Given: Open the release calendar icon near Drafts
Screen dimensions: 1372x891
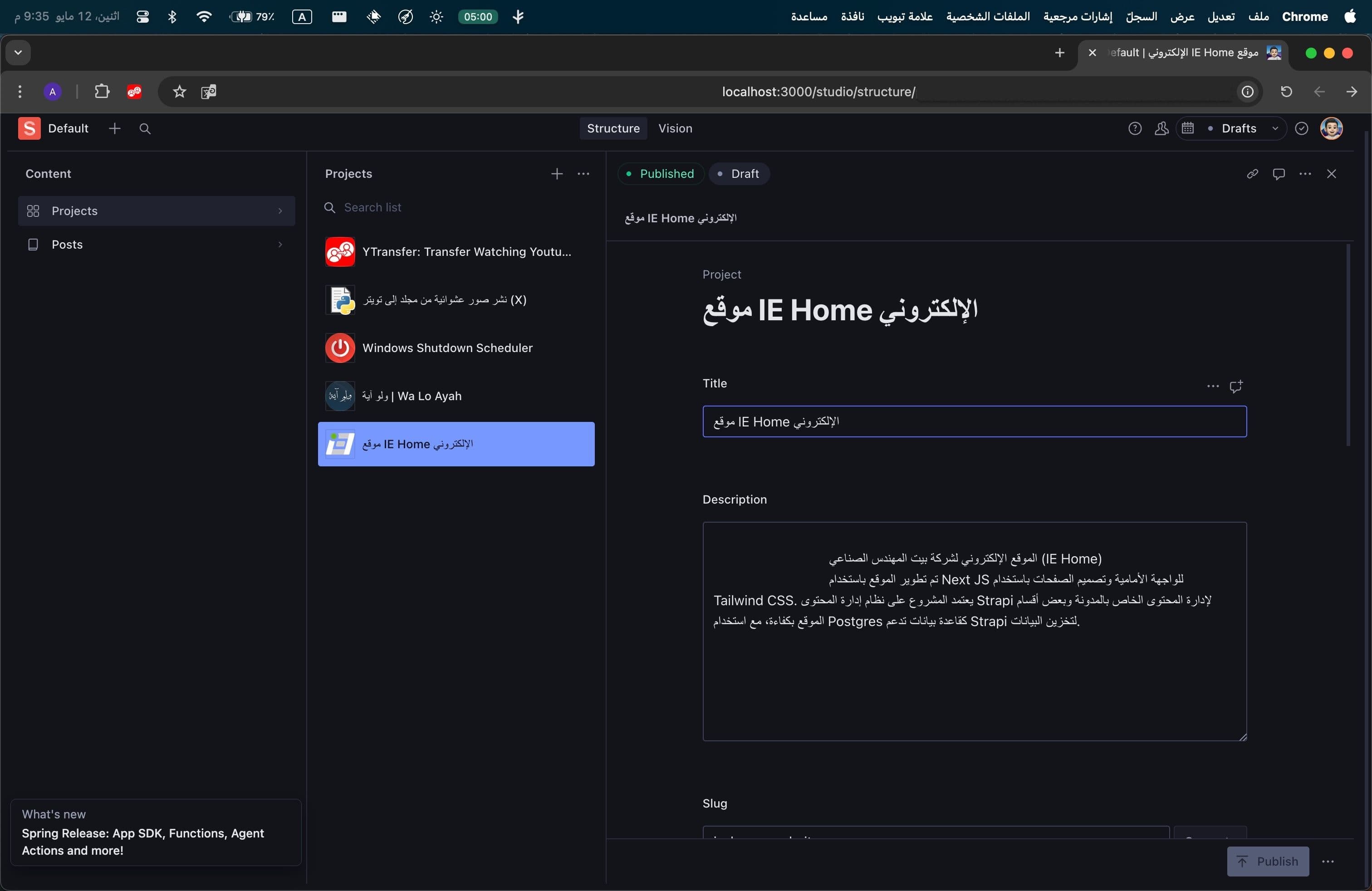Looking at the screenshot, I should [1187, 128].
